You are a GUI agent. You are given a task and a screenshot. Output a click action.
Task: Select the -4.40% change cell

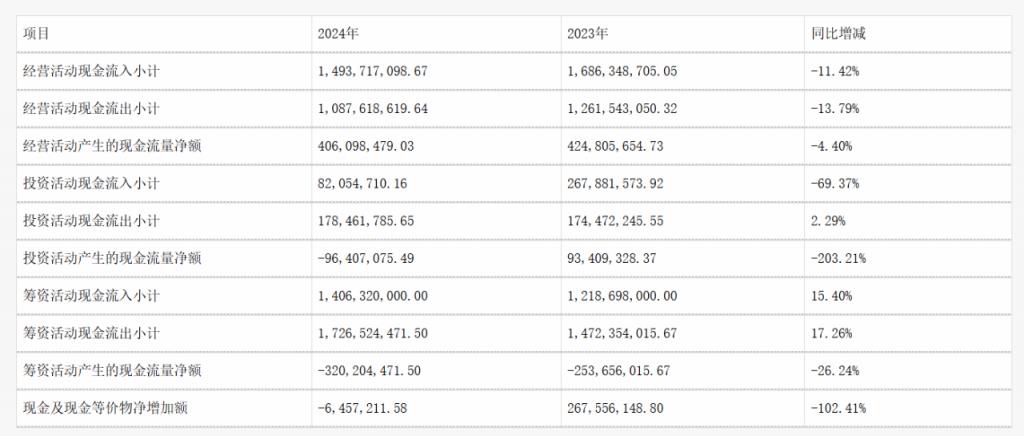831,146
